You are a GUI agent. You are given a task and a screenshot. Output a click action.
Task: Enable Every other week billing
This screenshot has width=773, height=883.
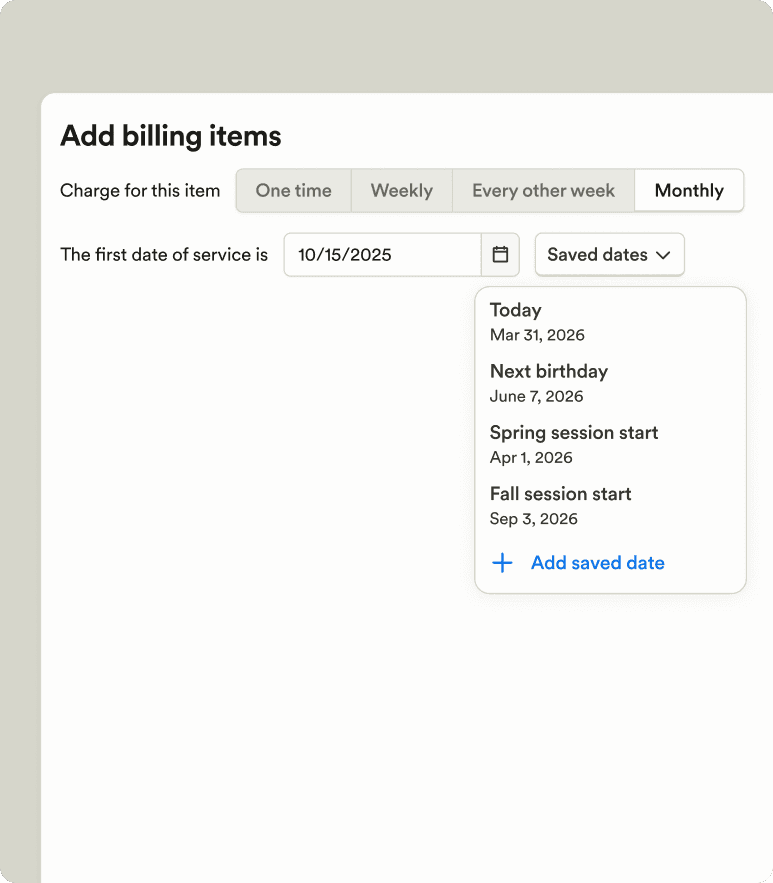tap(542, 190)
